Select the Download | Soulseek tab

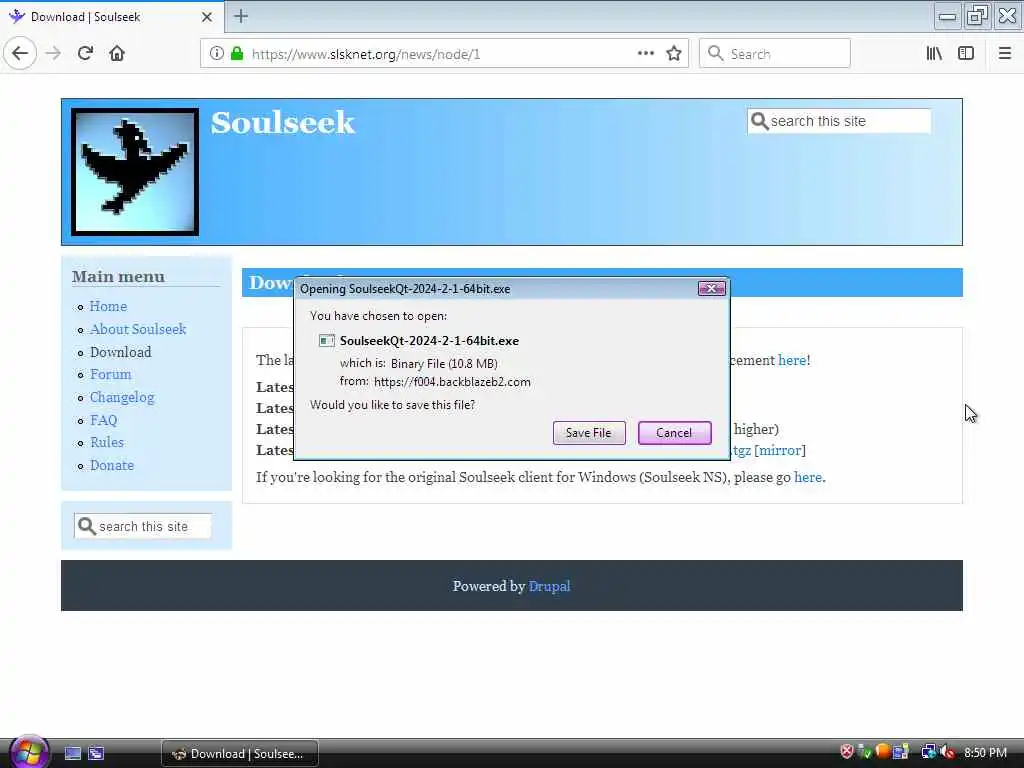tap(111, 17)
